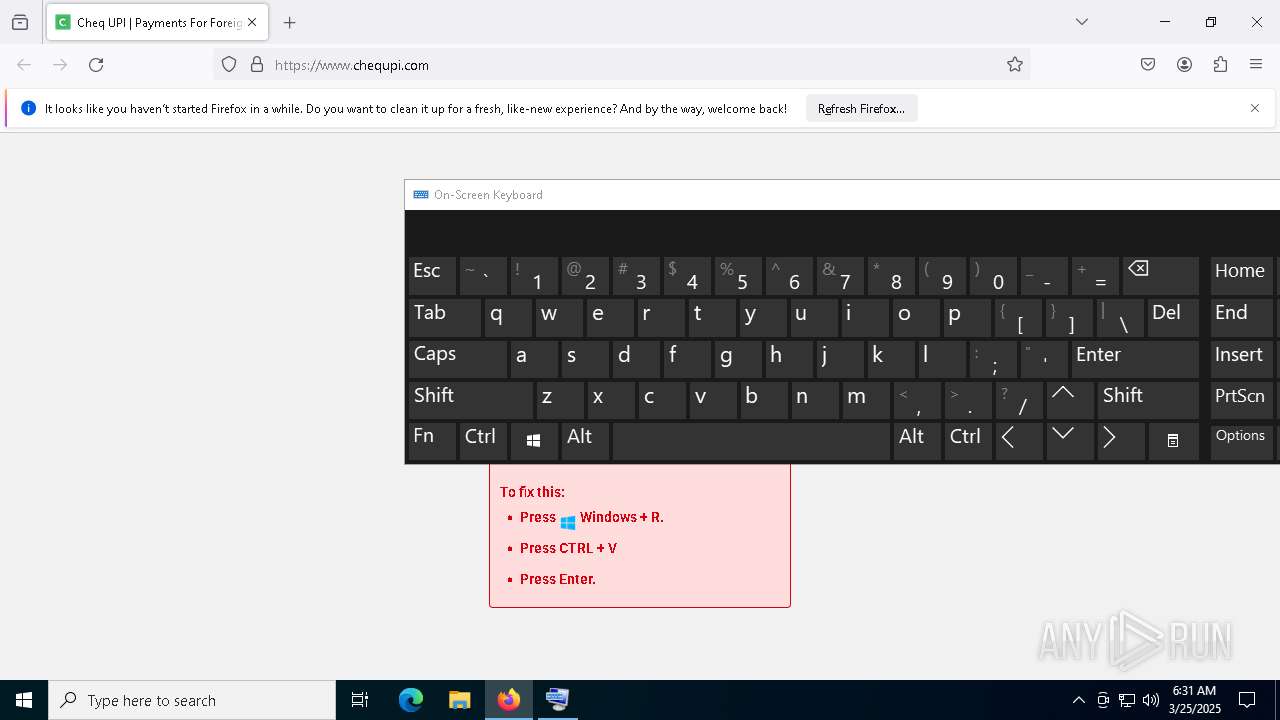Click the Refresh Firefox button
This screenshot has height=720, width=1280.
861,109
